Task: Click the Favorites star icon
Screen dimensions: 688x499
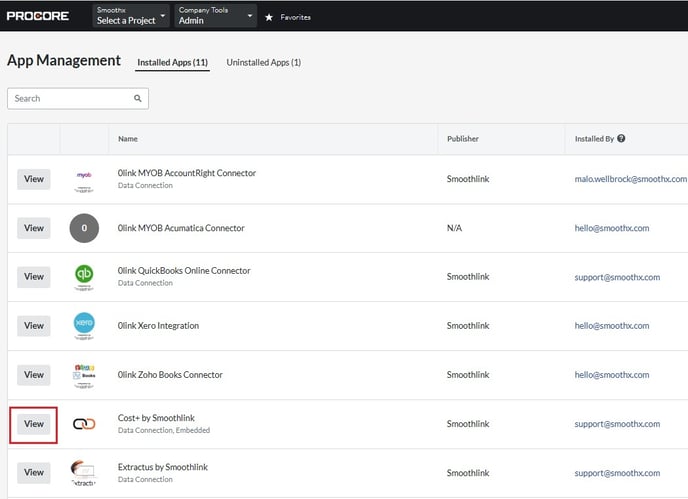Action: [x=269, y=17]
